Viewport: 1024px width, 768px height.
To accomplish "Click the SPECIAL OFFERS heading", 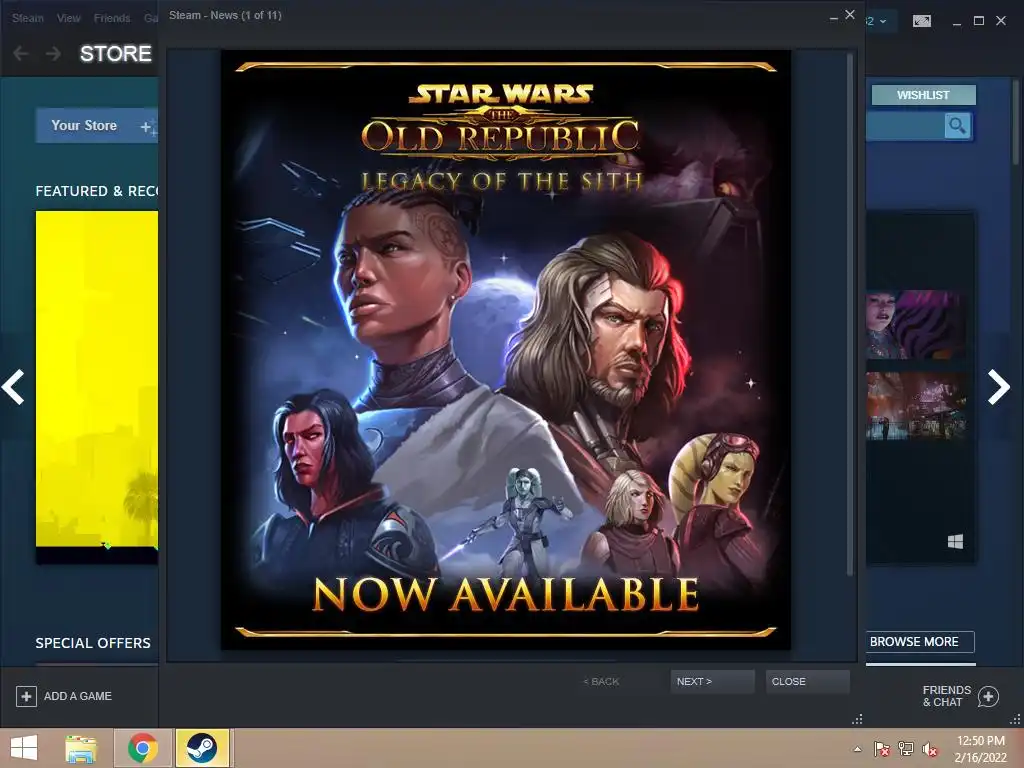I will (x=93, y=643).
